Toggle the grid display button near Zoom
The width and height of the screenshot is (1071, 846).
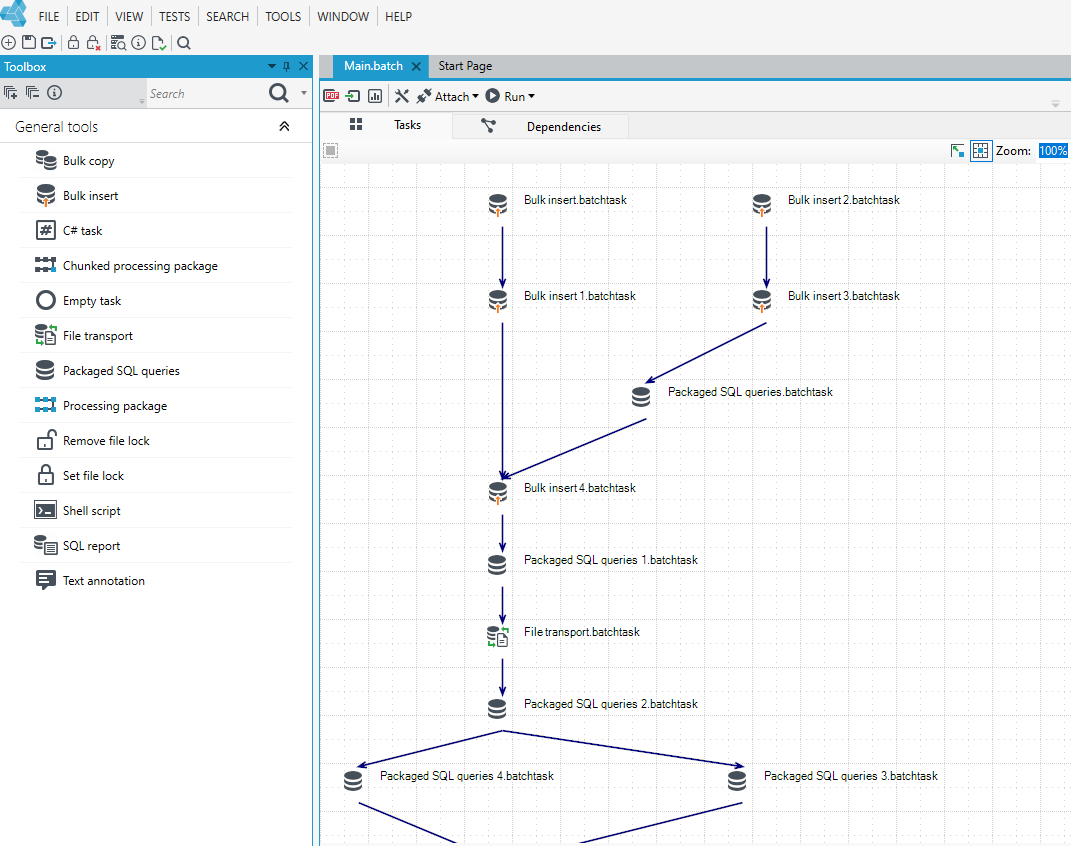tap(981, 151)
